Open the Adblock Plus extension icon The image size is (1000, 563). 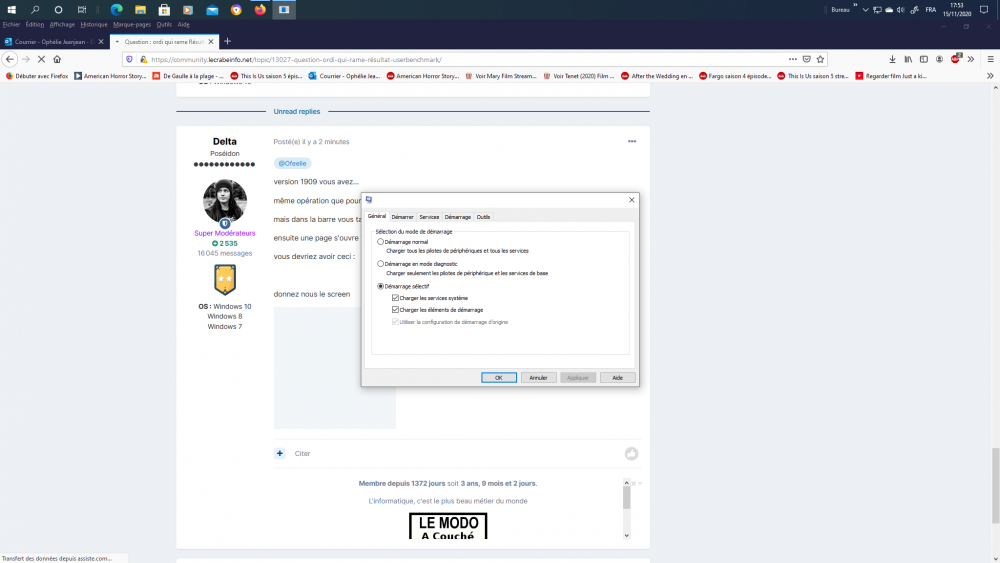point(955,59)
